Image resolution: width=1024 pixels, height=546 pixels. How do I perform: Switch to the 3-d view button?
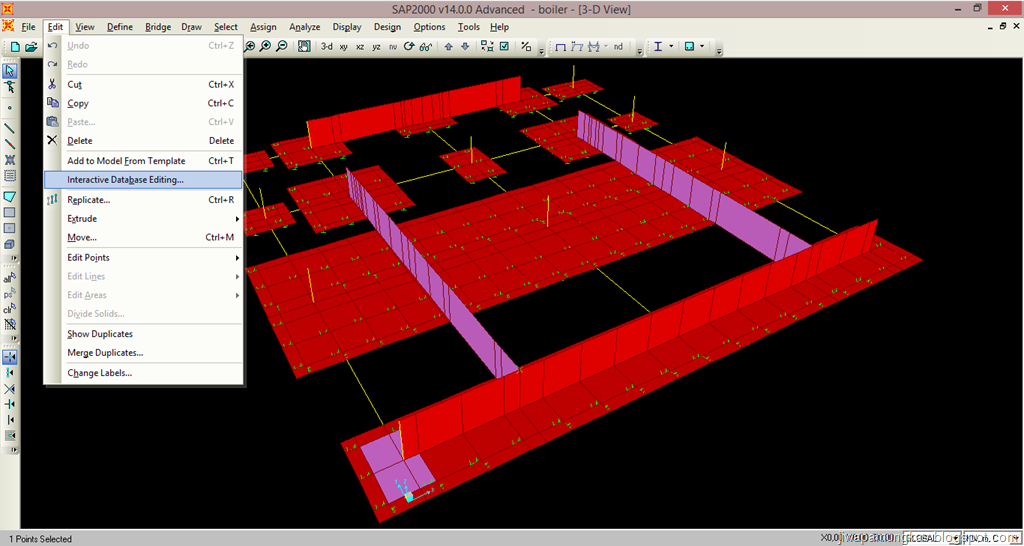(x=326, y=46)
